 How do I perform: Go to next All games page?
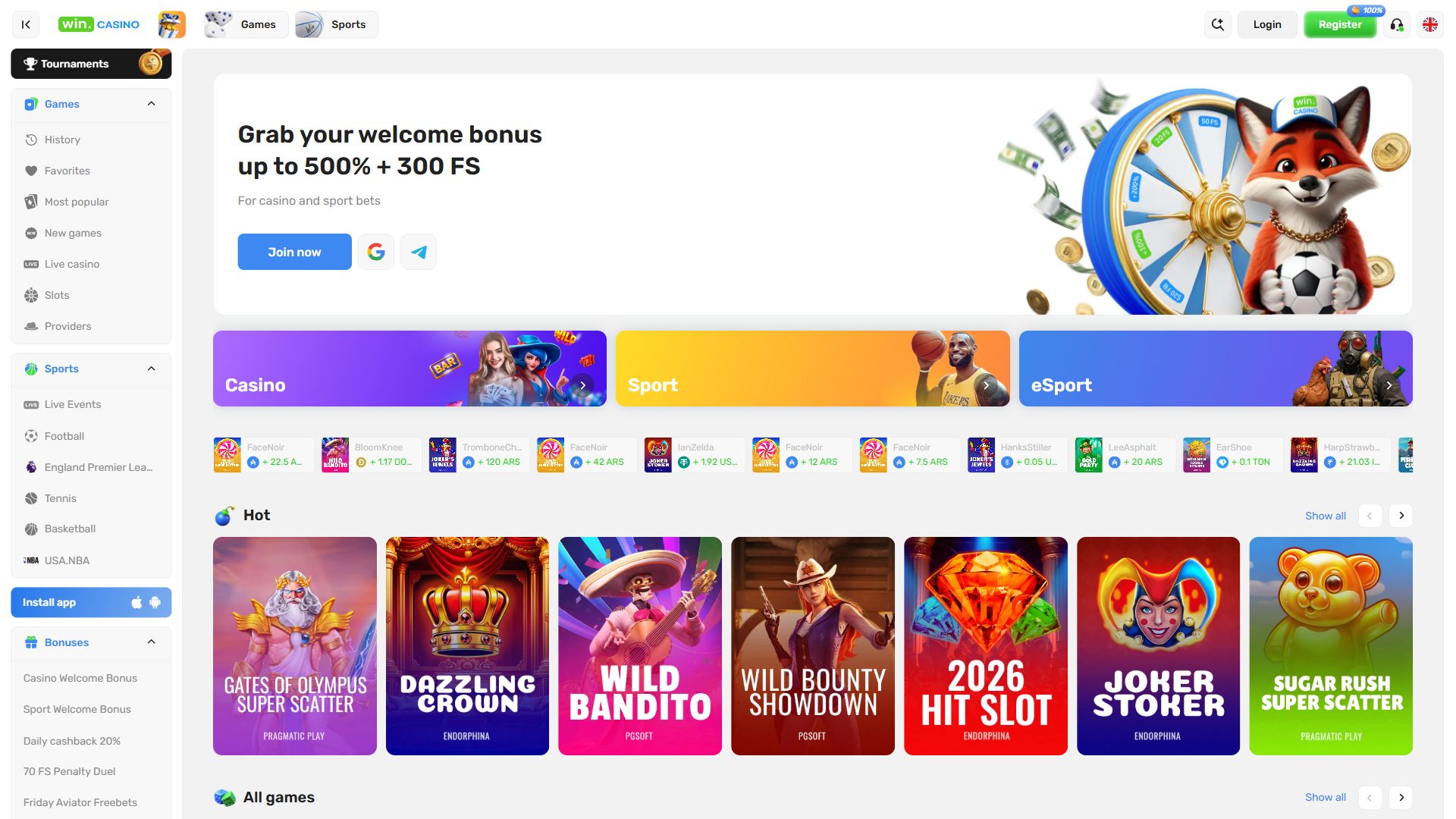click(1401, 798)
